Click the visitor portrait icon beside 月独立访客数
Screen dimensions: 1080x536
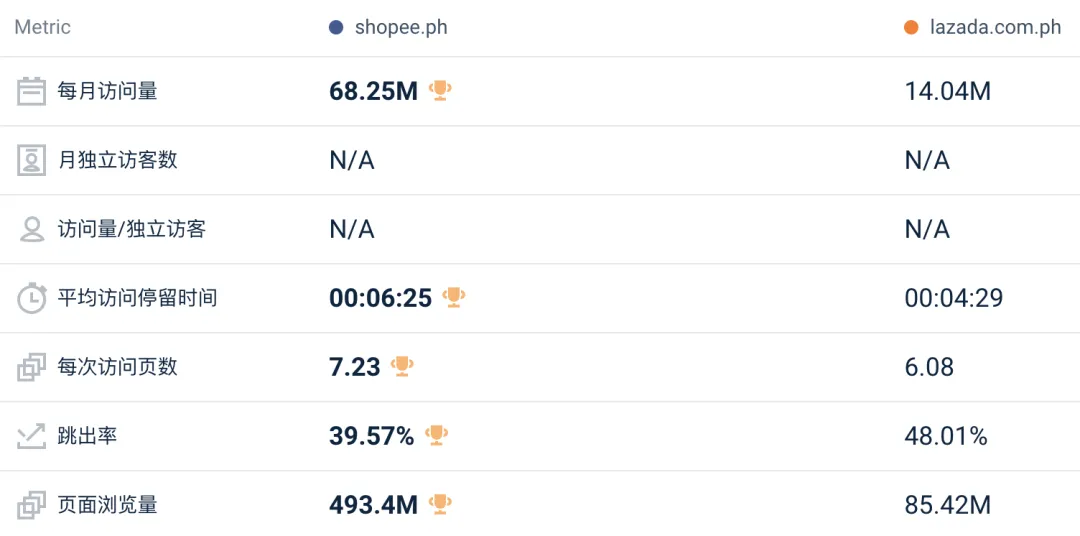[x=32, y=160]
